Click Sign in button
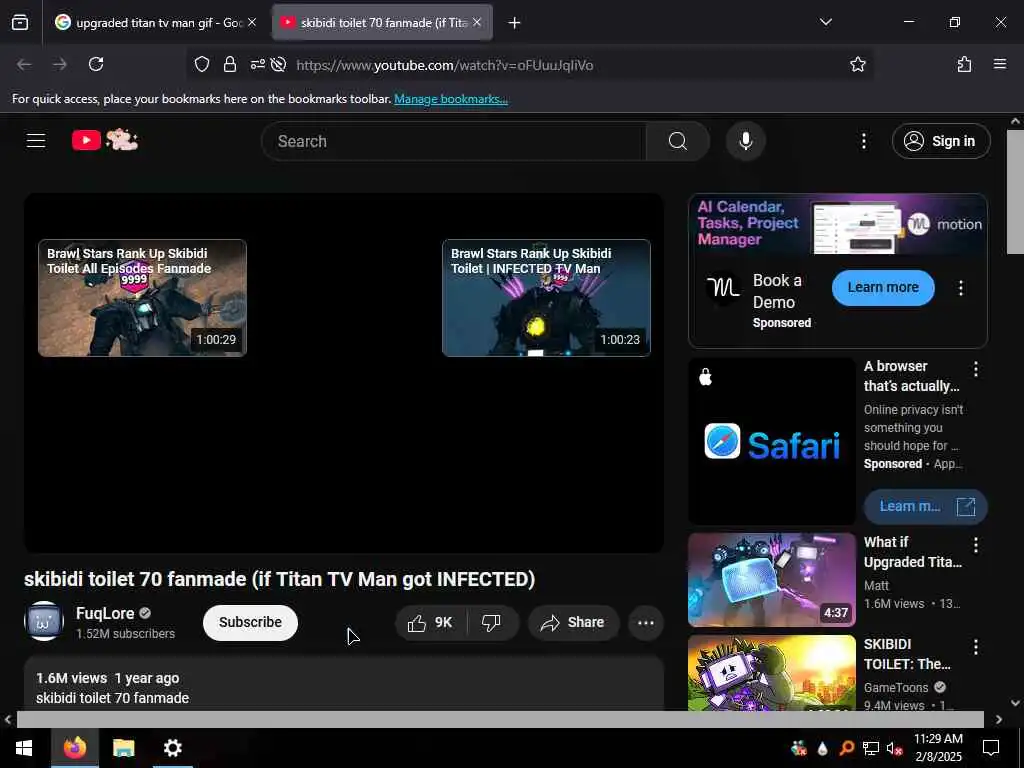Viewport: 1024px width, 768px height. pyautogui.click(x=941, y=141)
